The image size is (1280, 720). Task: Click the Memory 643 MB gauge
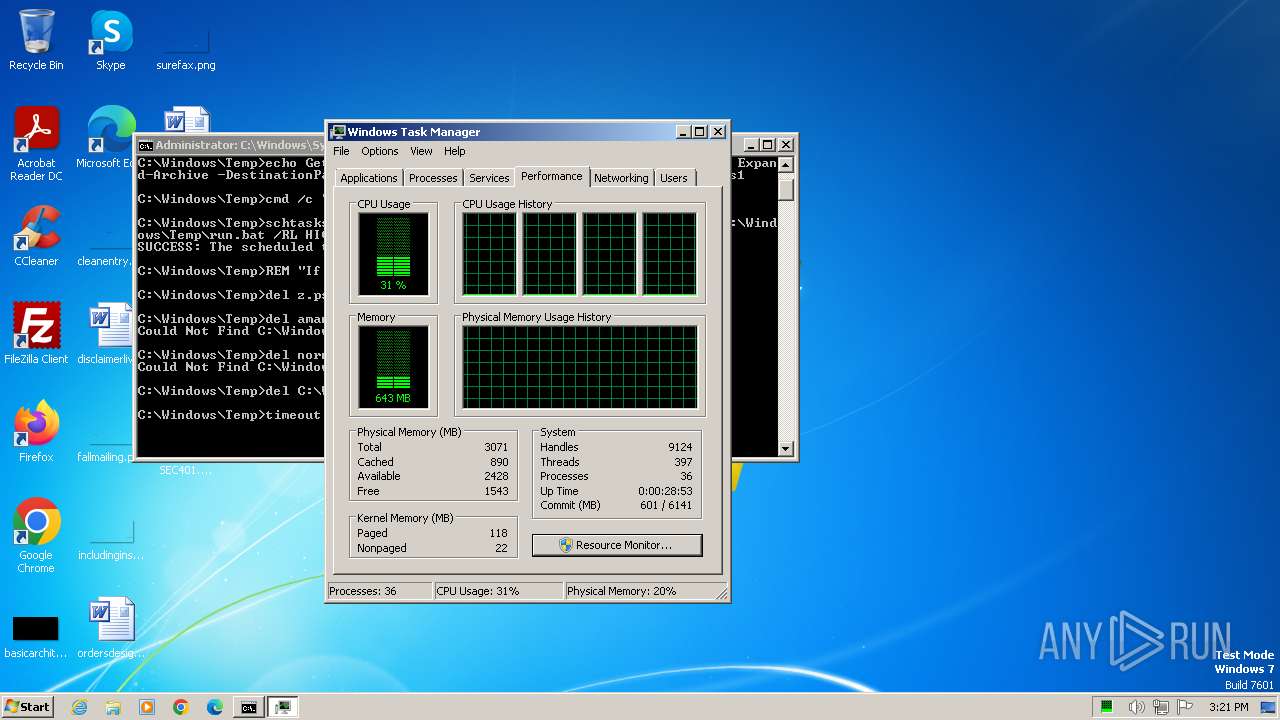tap(393, 367)
